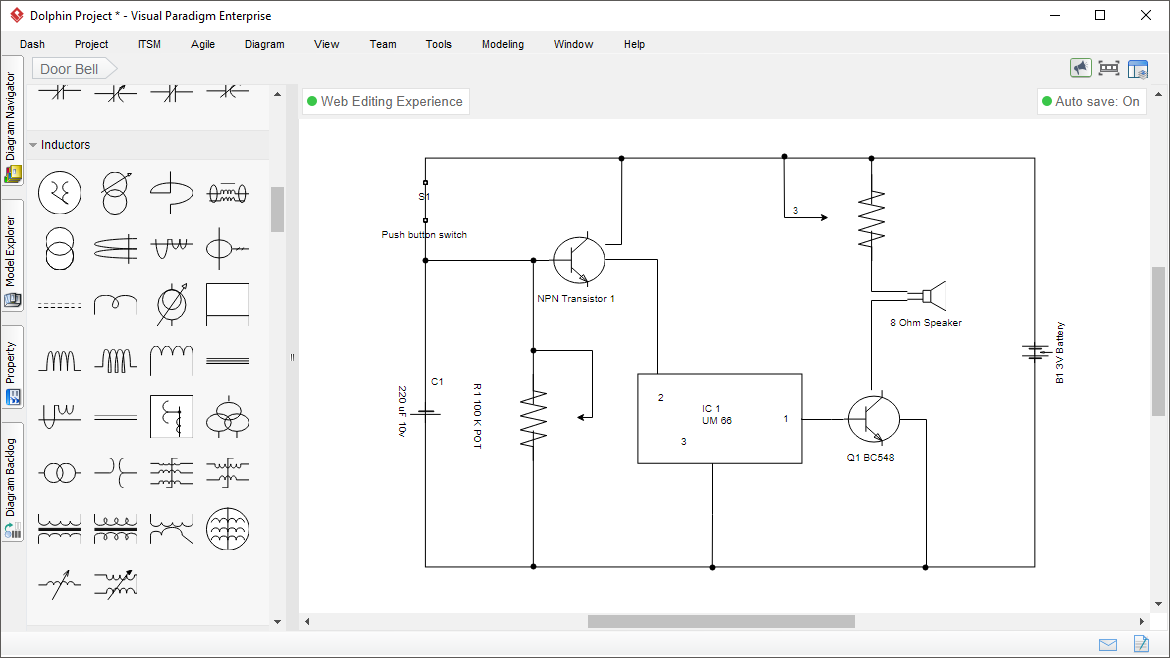Screen dimensions: 1170x658
Task: Open the Diagram Navigator panel
Action: (12, 130)
